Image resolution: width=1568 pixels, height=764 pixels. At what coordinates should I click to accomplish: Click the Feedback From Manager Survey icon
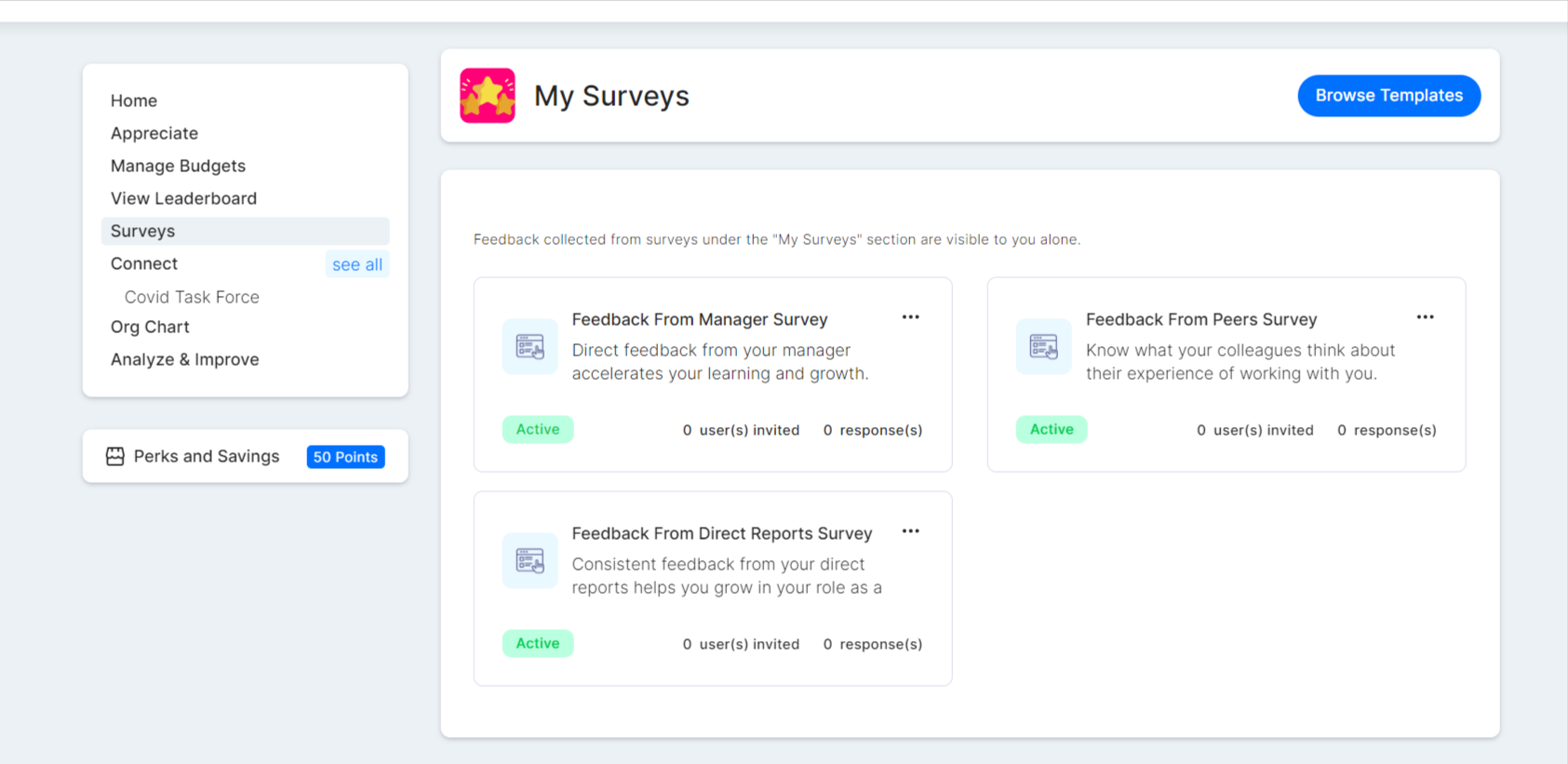click(x=530, y=347)
